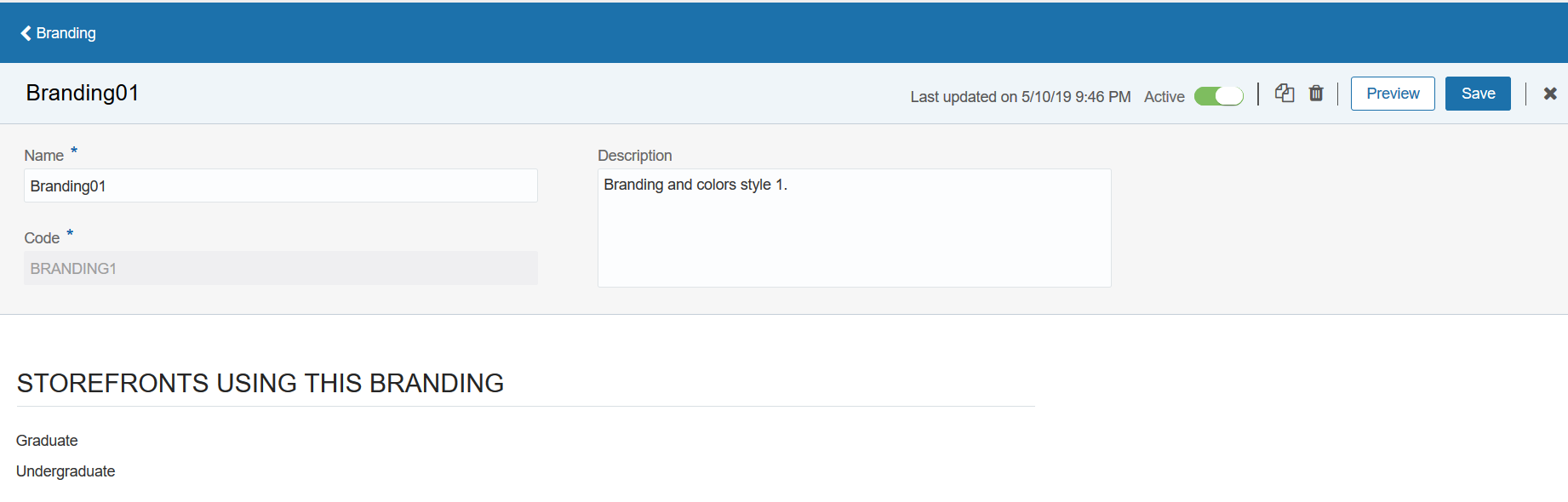Delete the branding using the trash icon

[1316, 93]
